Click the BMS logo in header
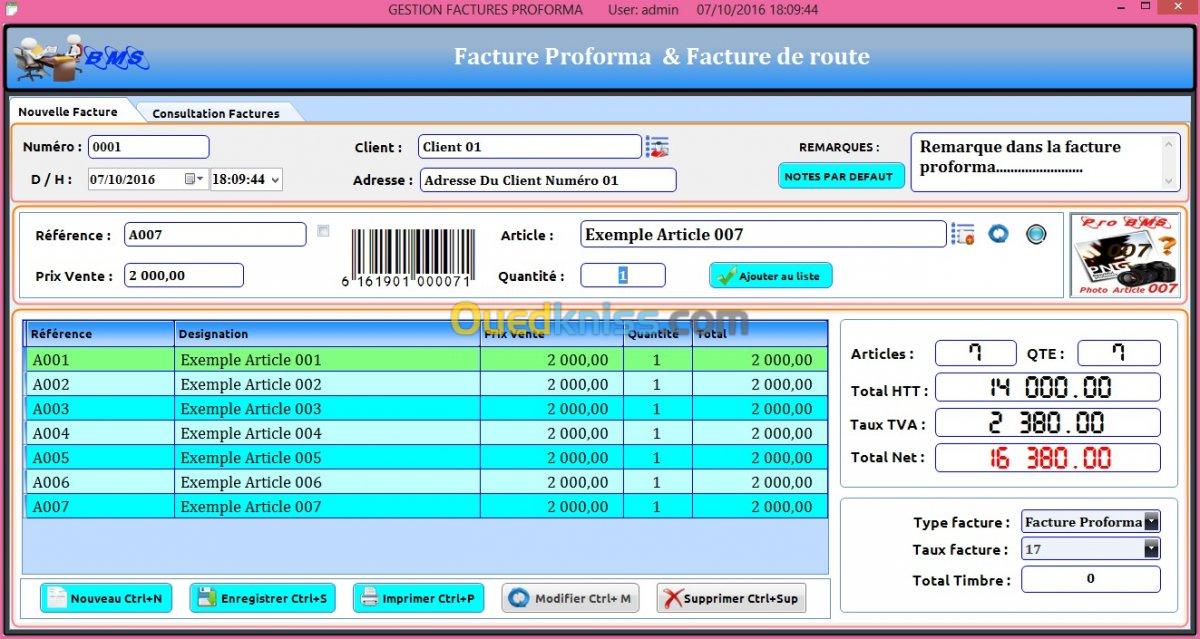 click(x=80, y=59)
